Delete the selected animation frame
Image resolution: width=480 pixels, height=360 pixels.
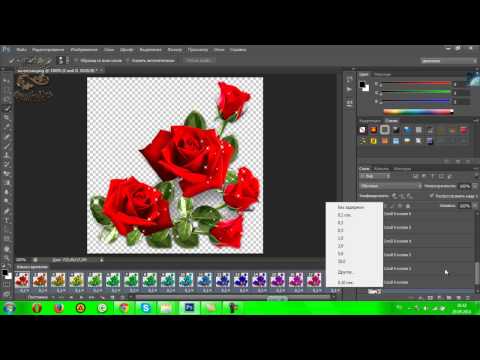coord(122,297)
